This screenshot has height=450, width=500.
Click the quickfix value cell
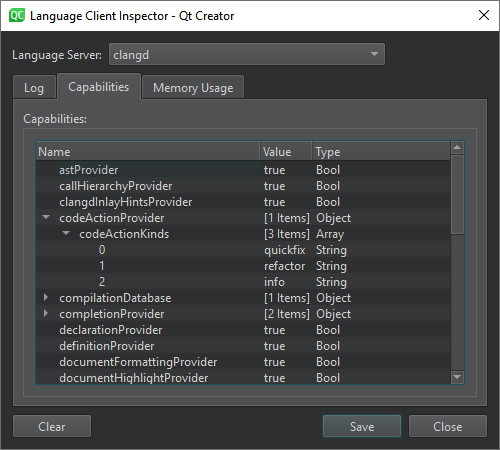pos(285,250)
